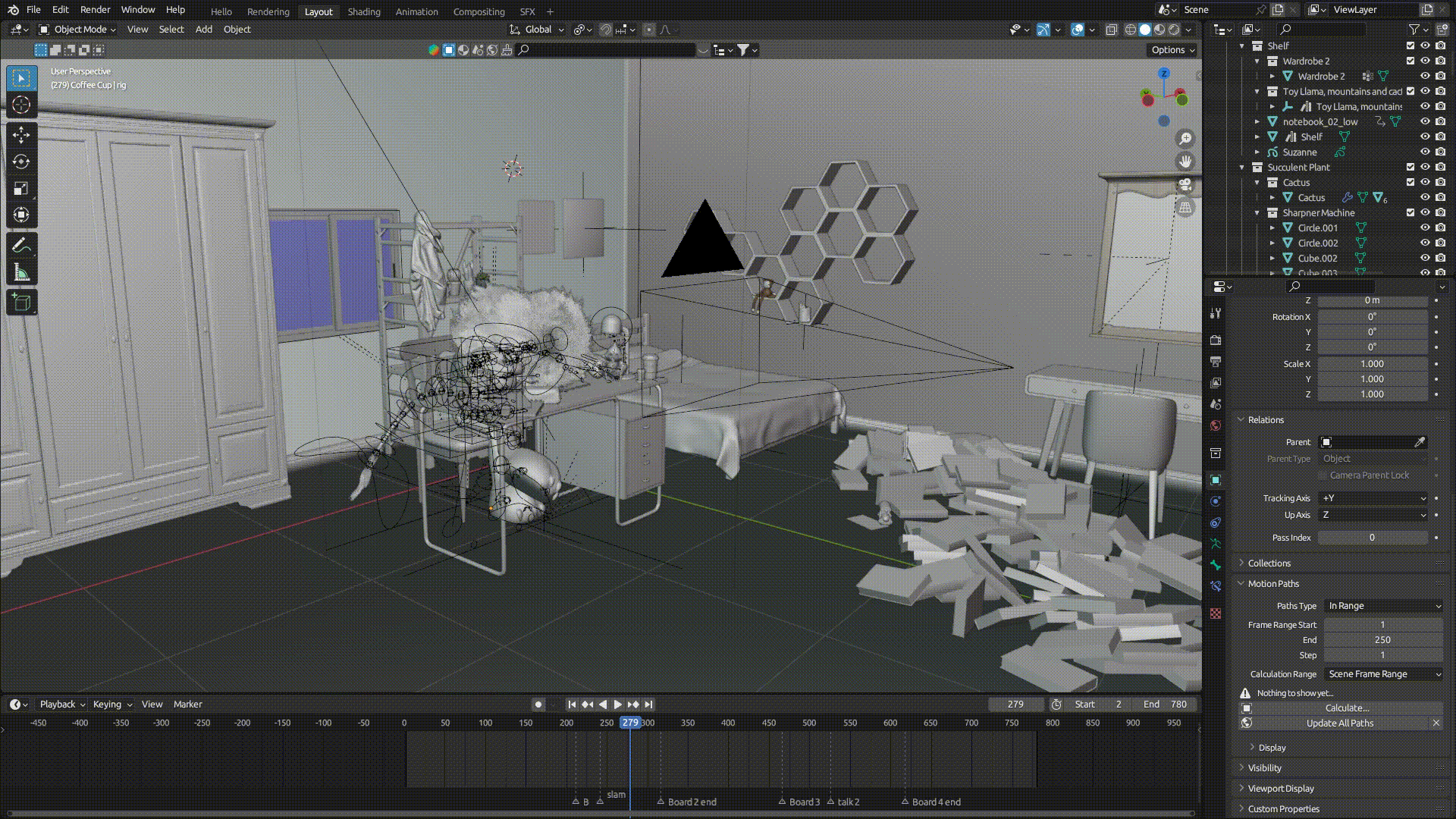This screenshot has height=819, width=1456.
Task: Toggle auto keyframing record icon in timeline
Action: 538,704
